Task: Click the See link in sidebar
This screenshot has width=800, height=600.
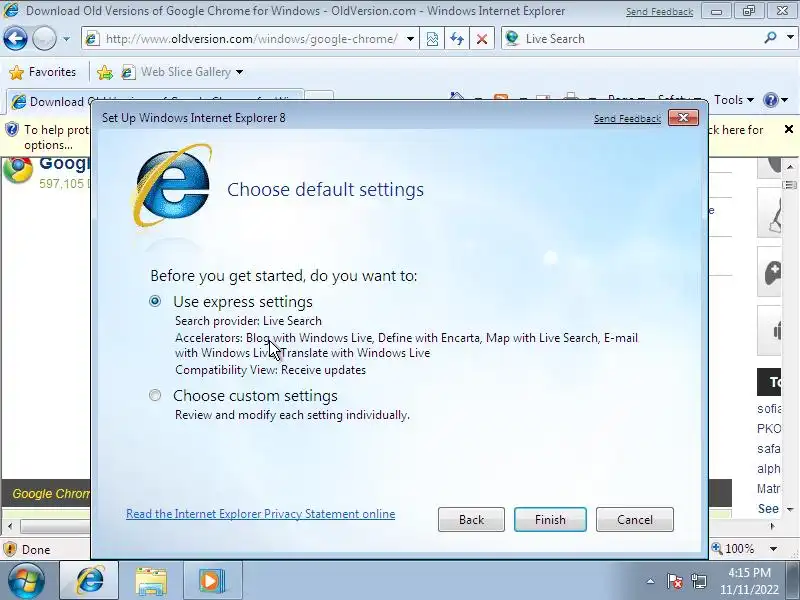Action: (x=768, y=509)
